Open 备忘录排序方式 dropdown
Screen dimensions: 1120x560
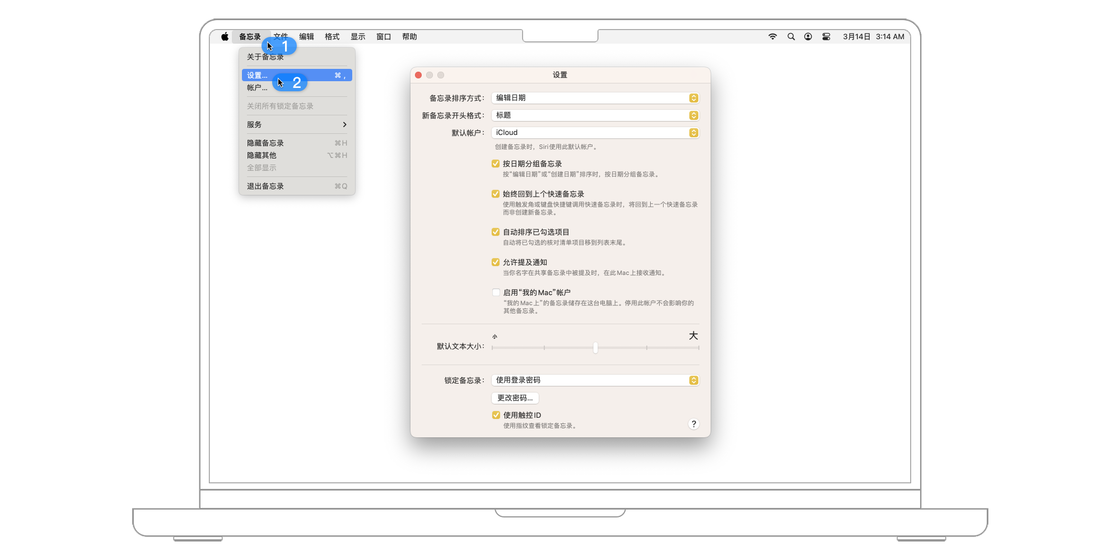click(594, 98)
